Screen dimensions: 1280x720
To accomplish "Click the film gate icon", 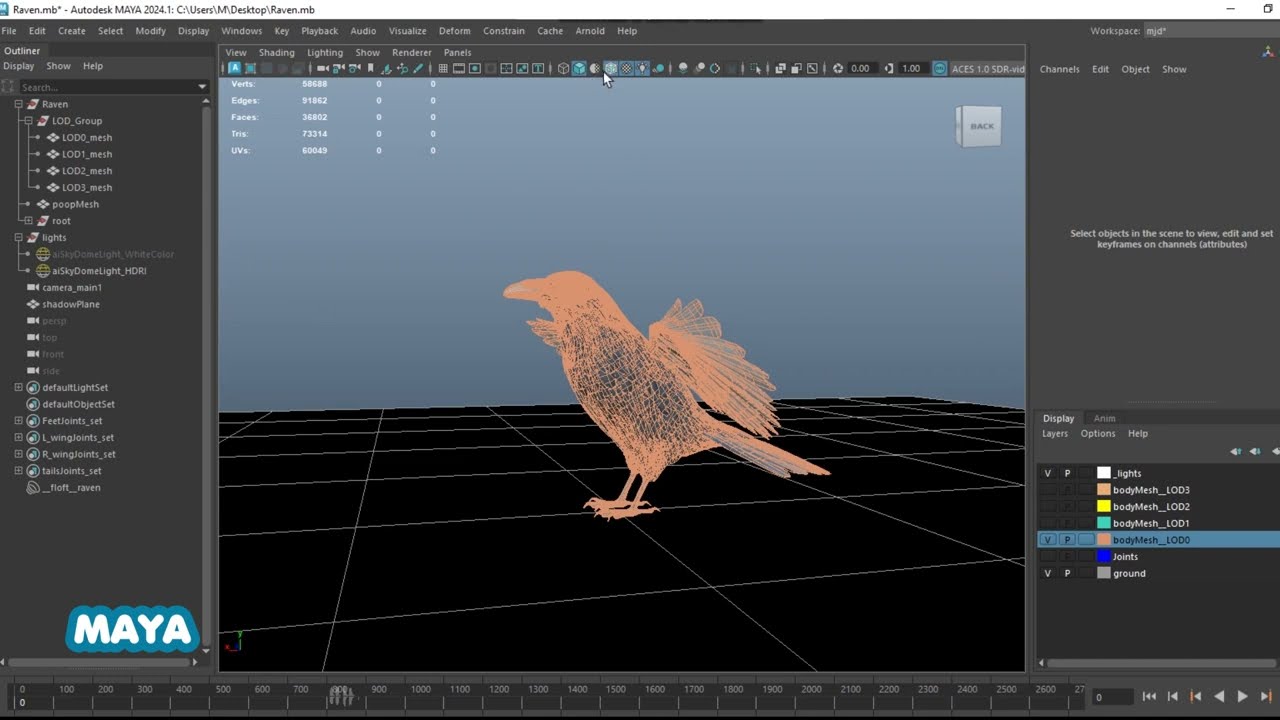I will tap(459, 69).
